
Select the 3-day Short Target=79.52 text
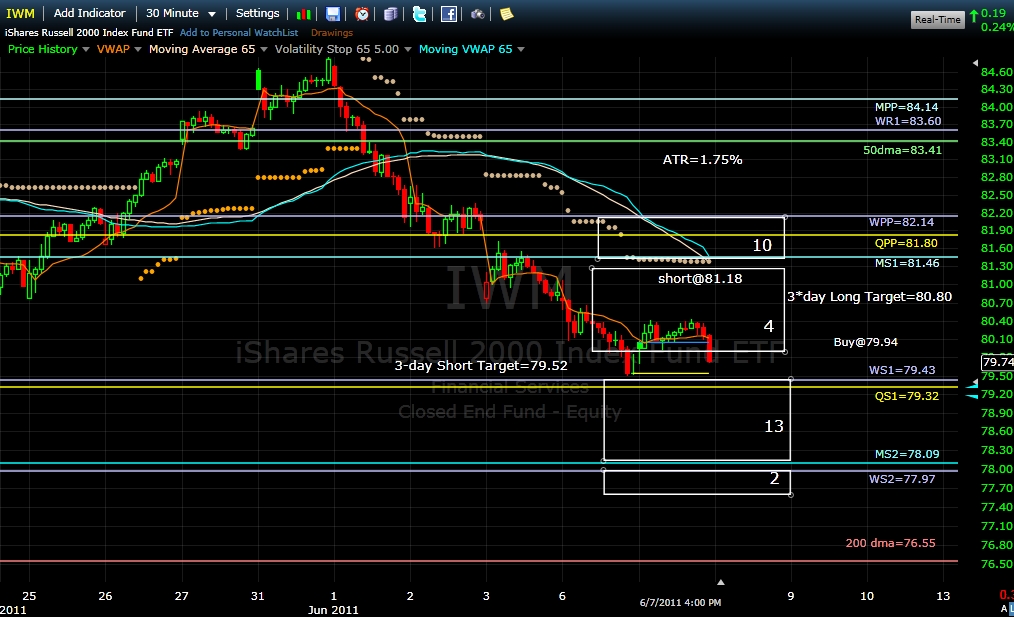click(480, 365)
